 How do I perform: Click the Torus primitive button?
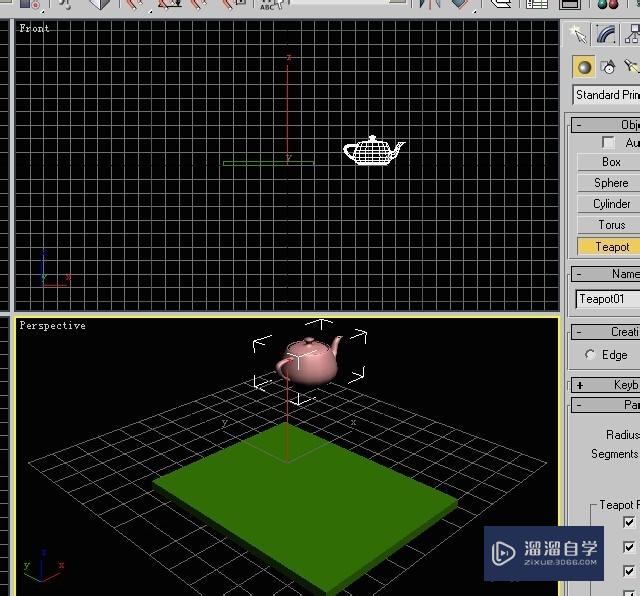[x=609, y=225]
